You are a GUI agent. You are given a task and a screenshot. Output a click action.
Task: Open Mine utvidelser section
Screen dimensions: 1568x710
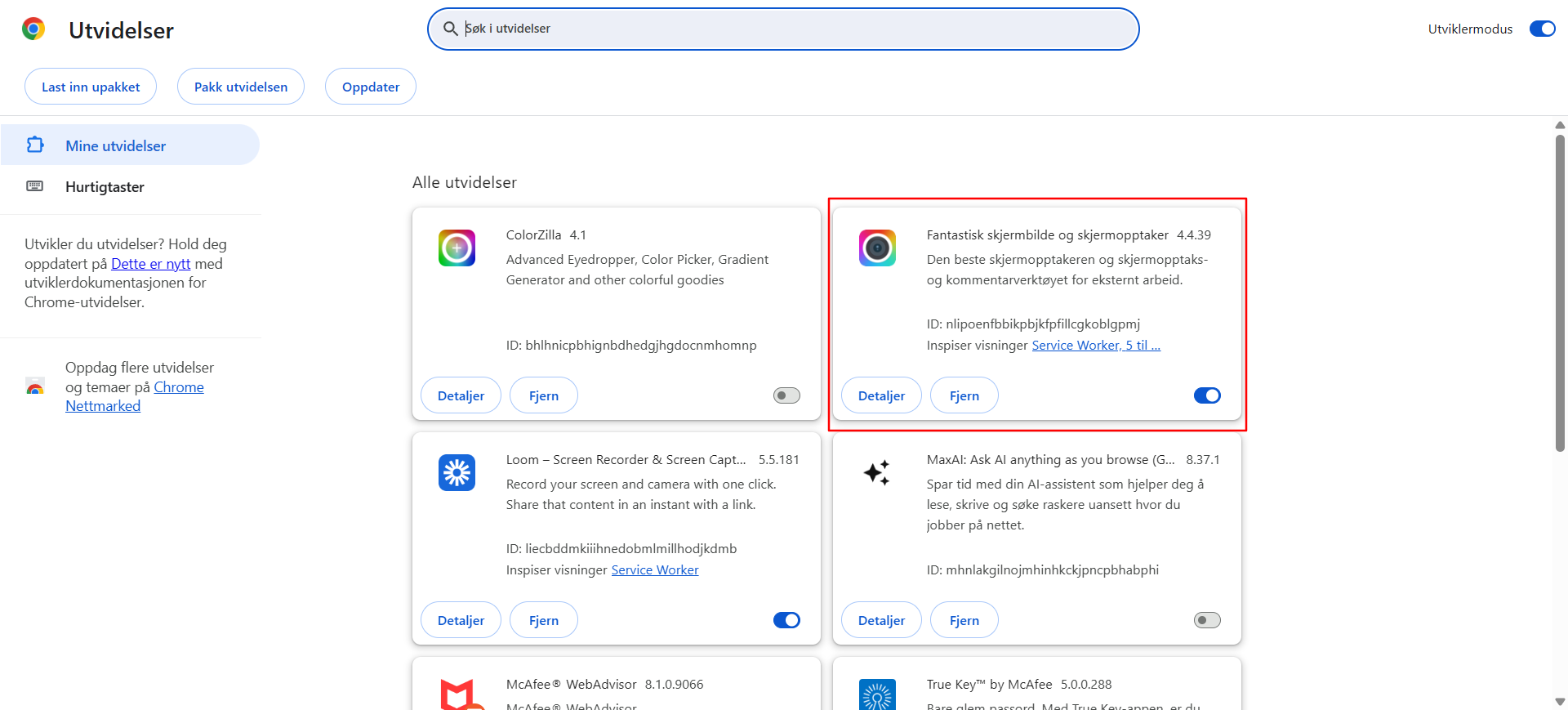coord(130,145)
